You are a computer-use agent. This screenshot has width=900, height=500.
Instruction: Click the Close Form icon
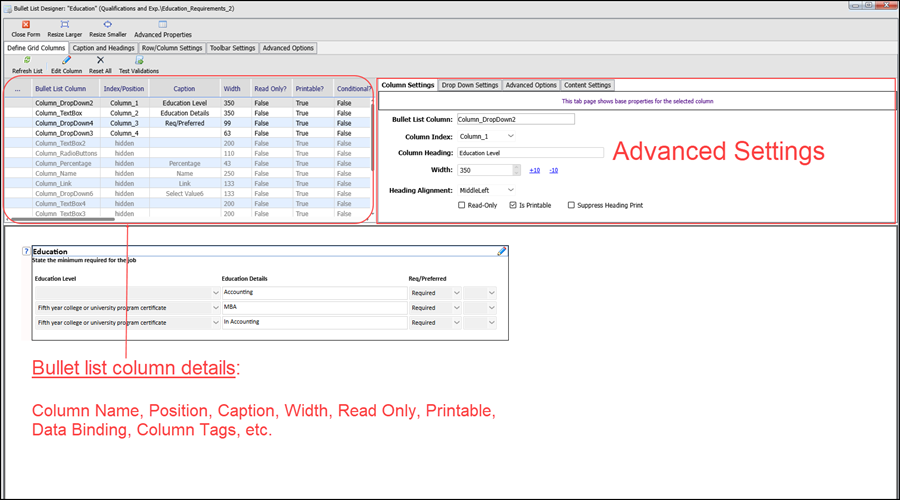26,25
